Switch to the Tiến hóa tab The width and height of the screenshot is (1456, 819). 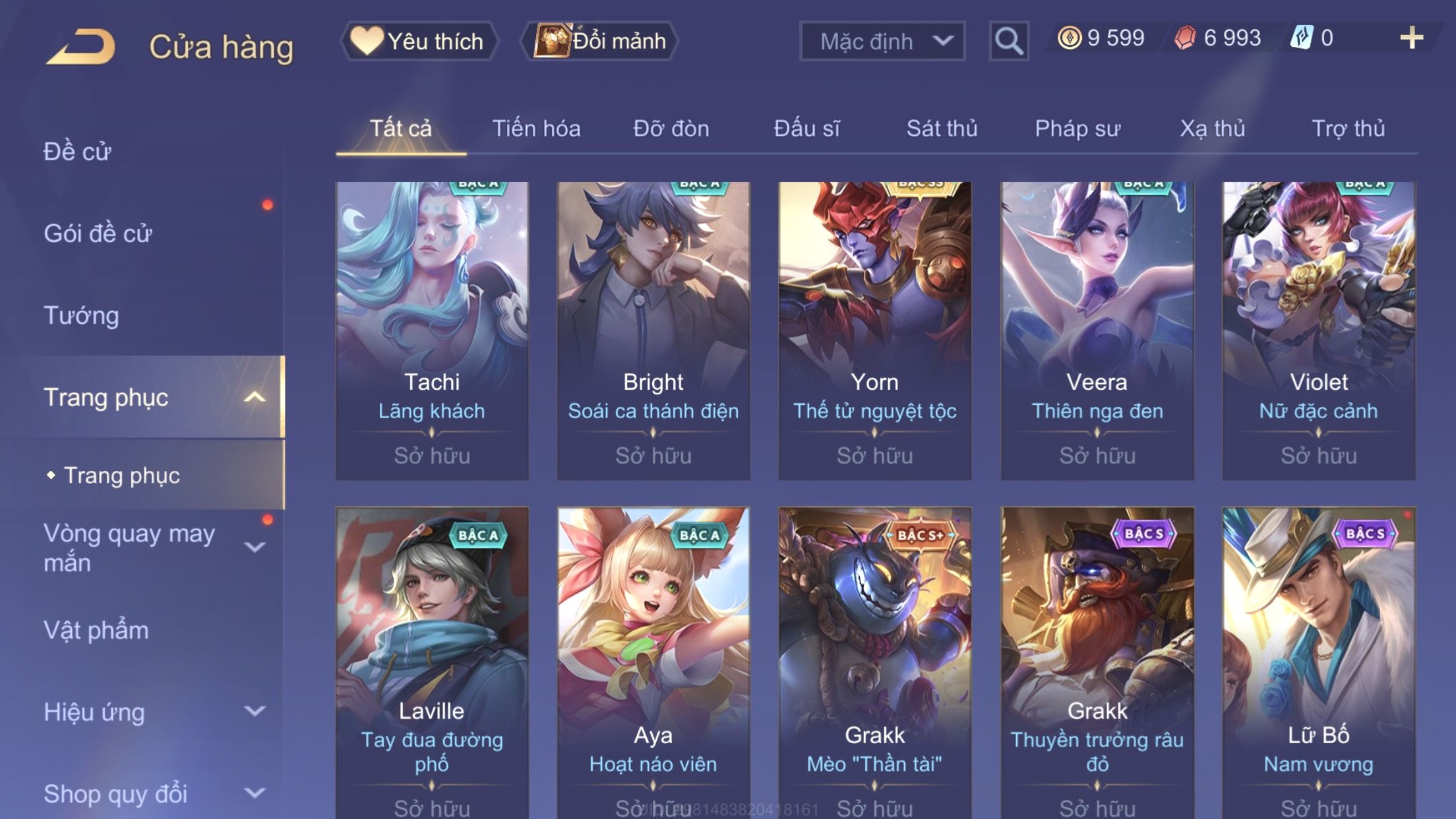coord(536,128)
